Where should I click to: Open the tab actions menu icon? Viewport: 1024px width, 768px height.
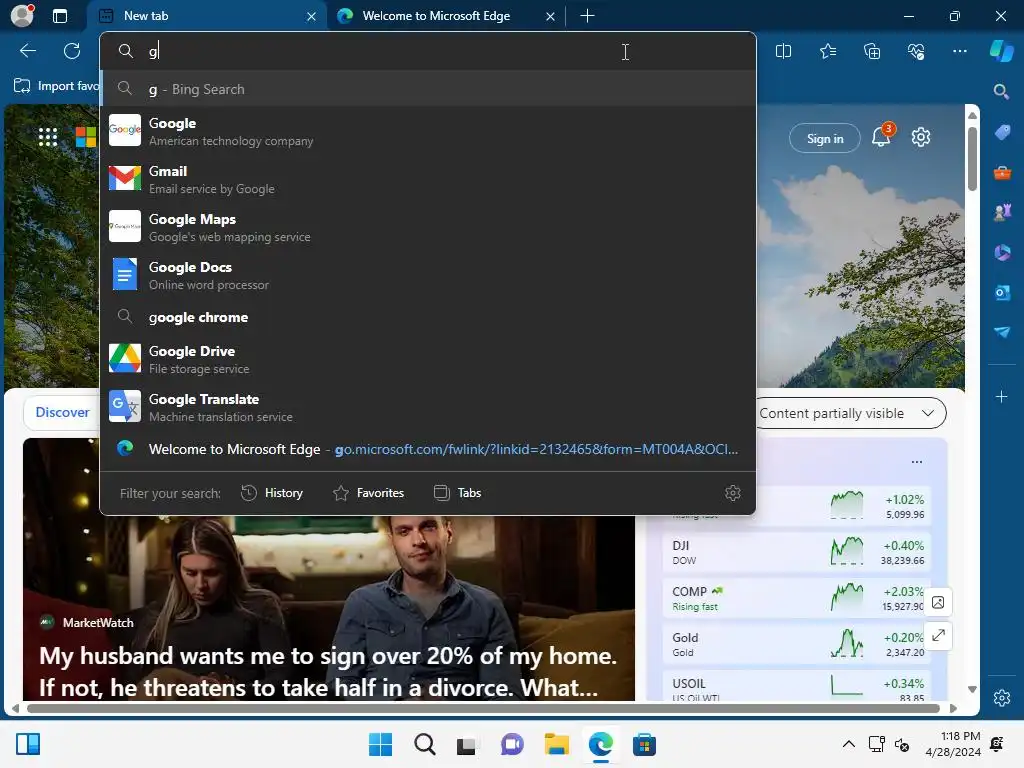tap(60, 16)
